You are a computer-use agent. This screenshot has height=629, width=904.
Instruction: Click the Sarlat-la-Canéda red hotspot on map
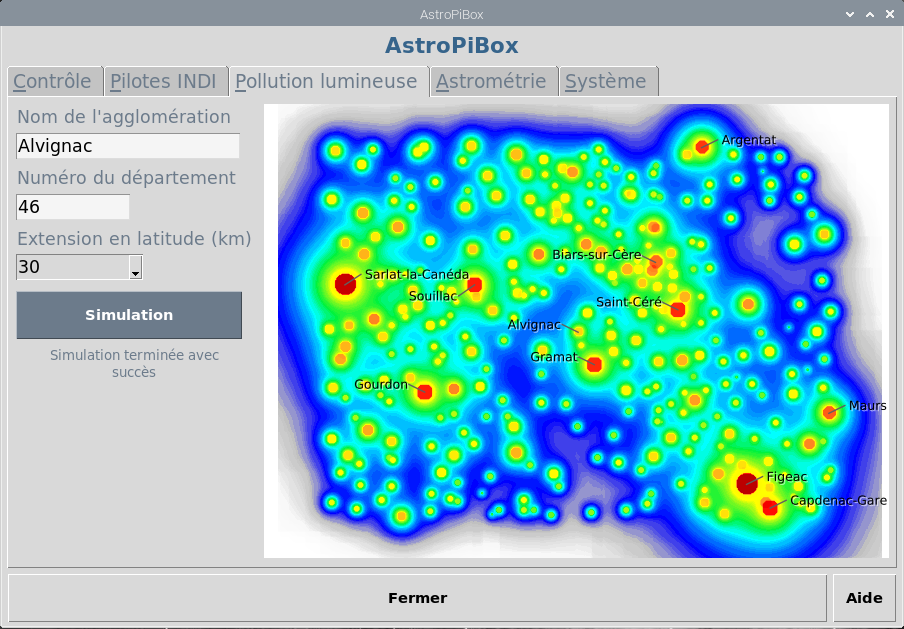pos(345,283)
